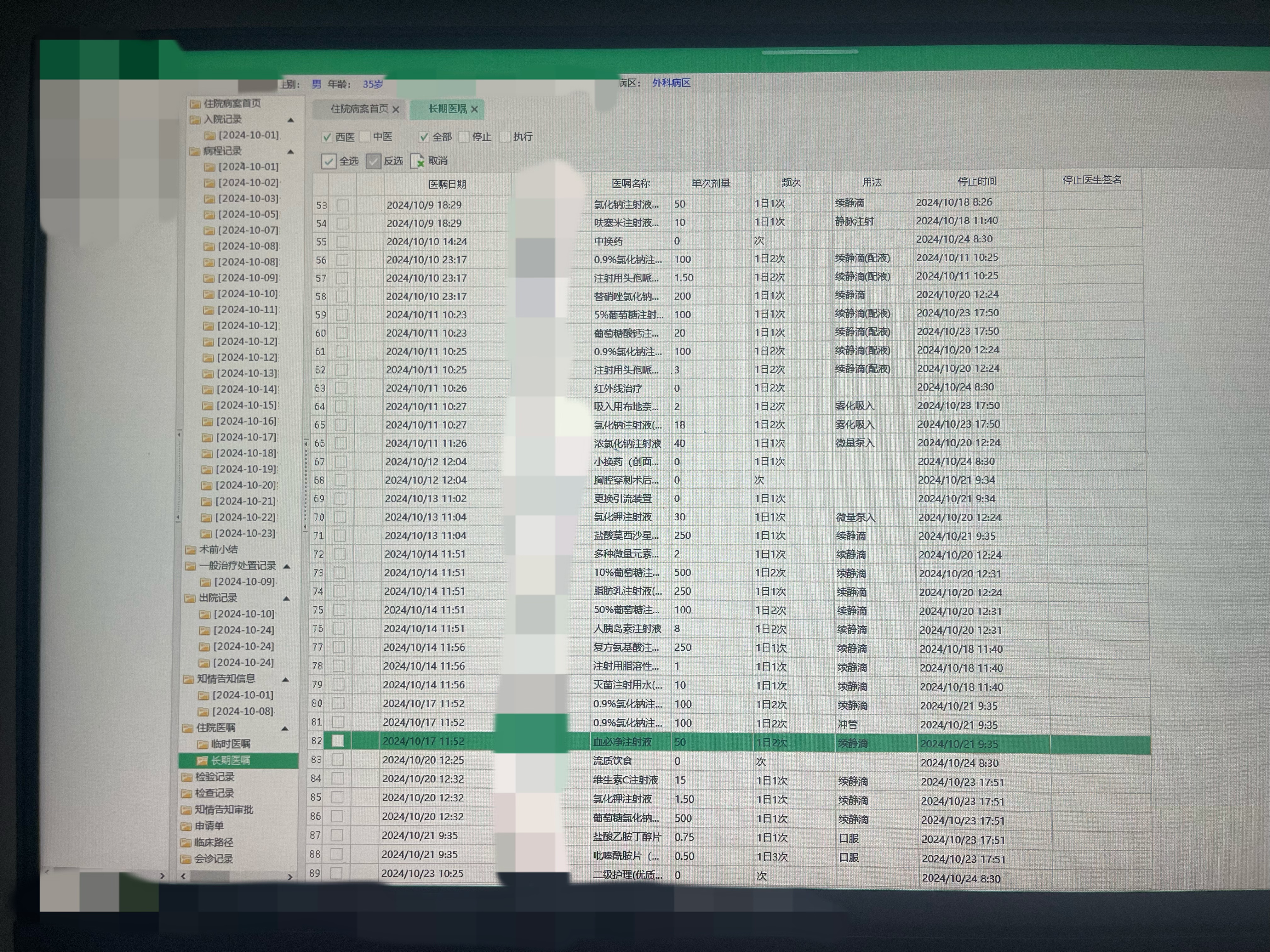Click the 一般治疗处置记录 folder icon
The image size is (1270, 952).
(x=190, y=565)
